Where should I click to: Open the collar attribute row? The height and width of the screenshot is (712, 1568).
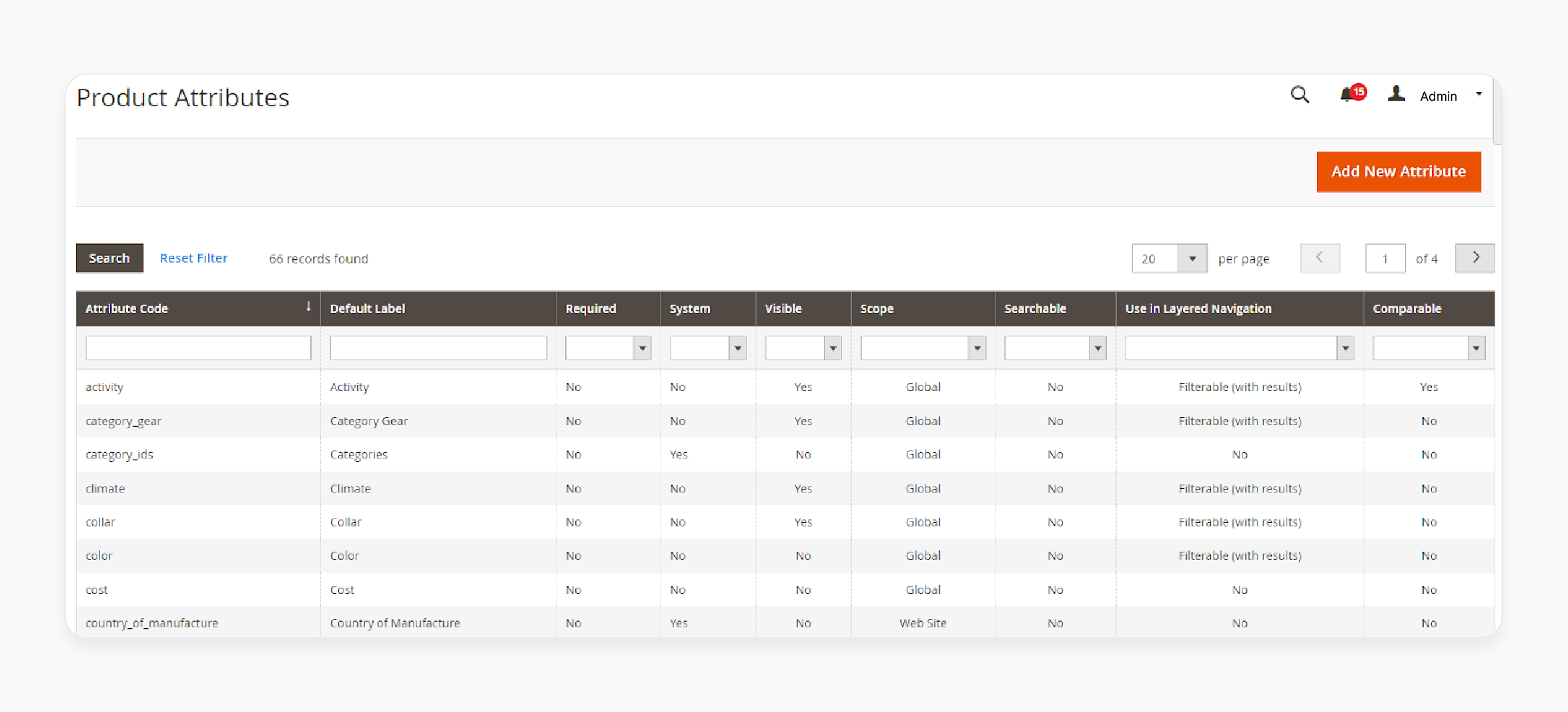(x=785, y=522)
